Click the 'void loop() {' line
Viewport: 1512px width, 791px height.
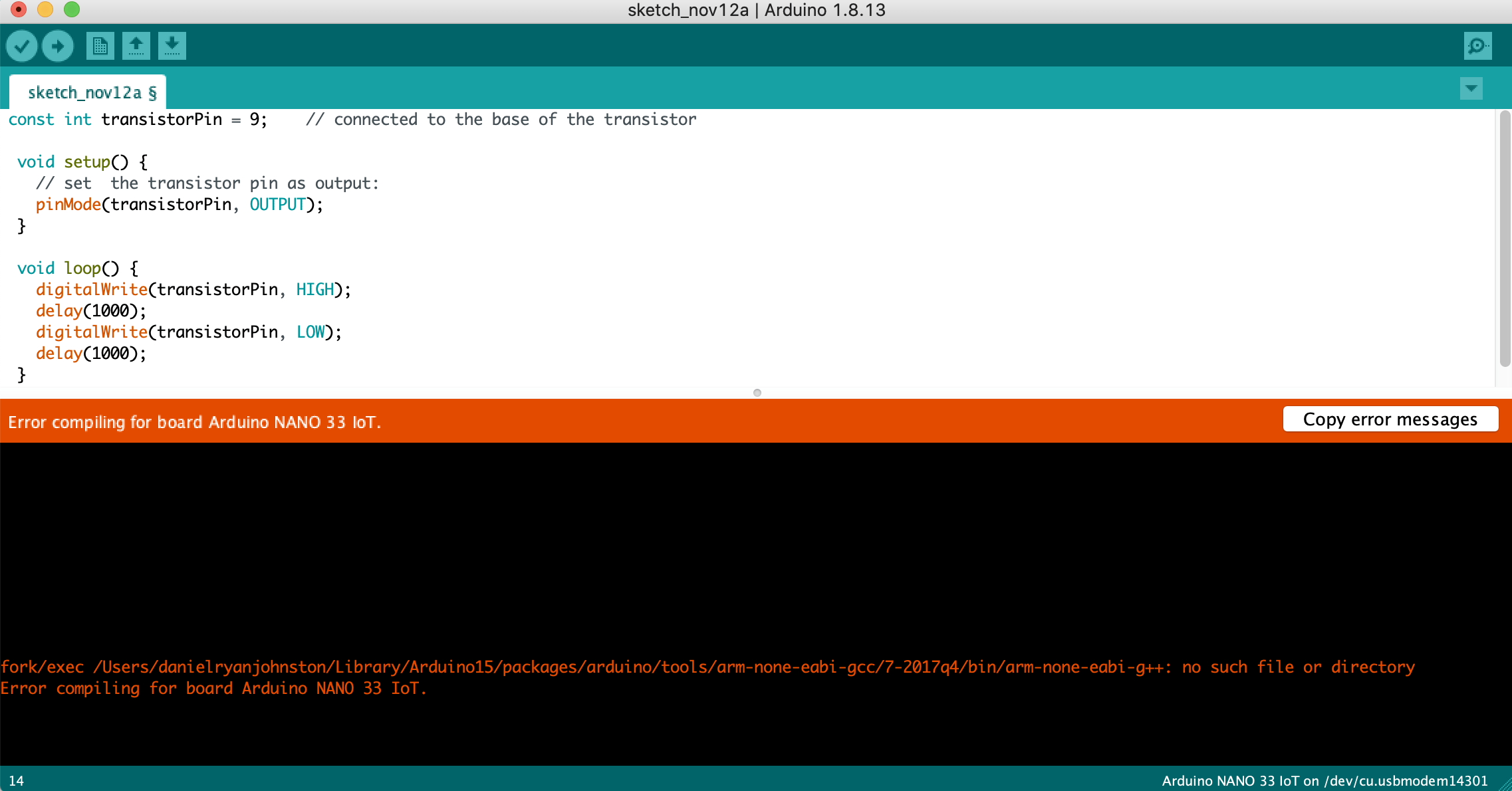pyautogui.click(x=78, y=269)
